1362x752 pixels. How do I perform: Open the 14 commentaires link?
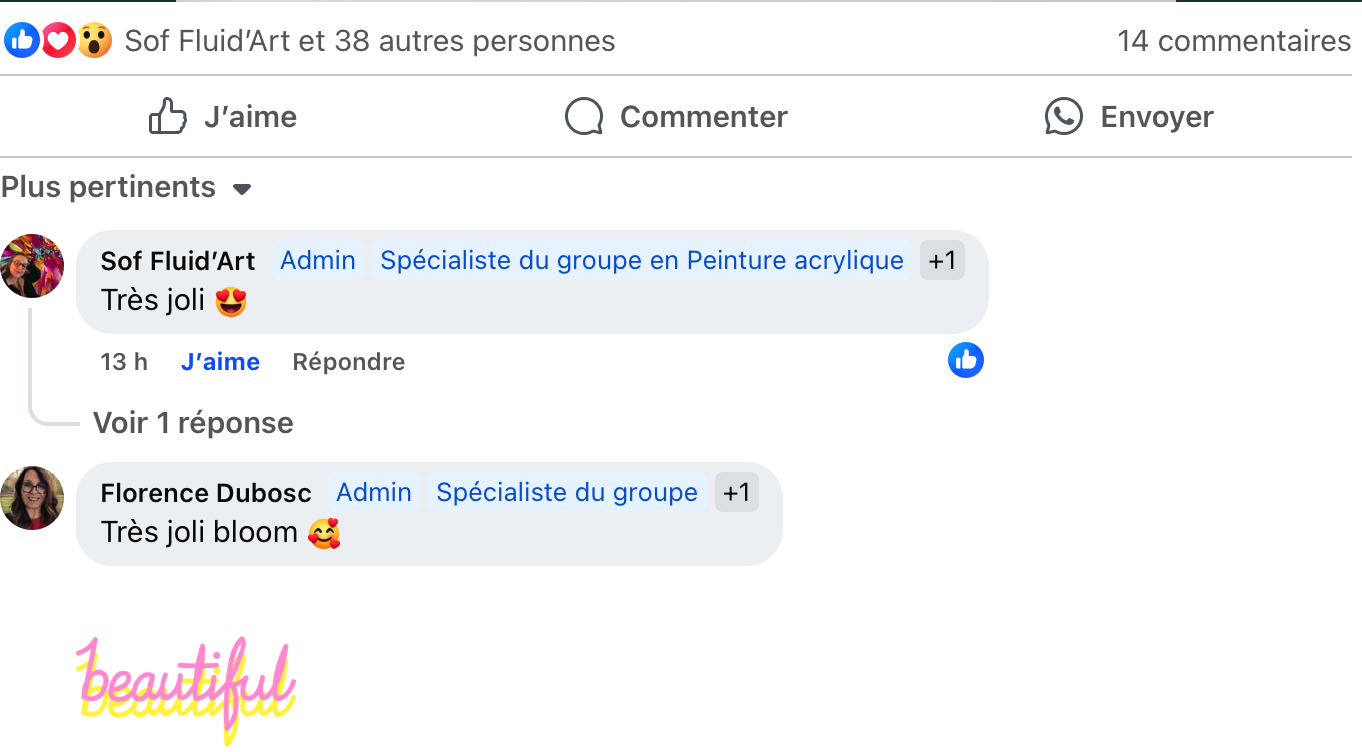coord(1233,41)
